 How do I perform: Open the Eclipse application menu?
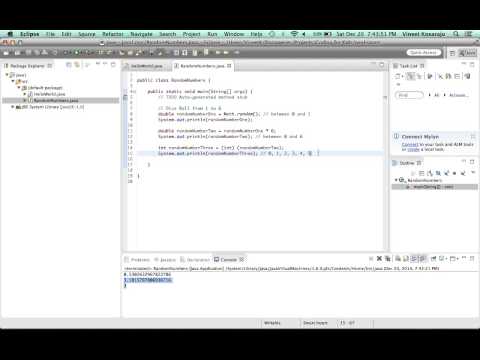point(29,34)
